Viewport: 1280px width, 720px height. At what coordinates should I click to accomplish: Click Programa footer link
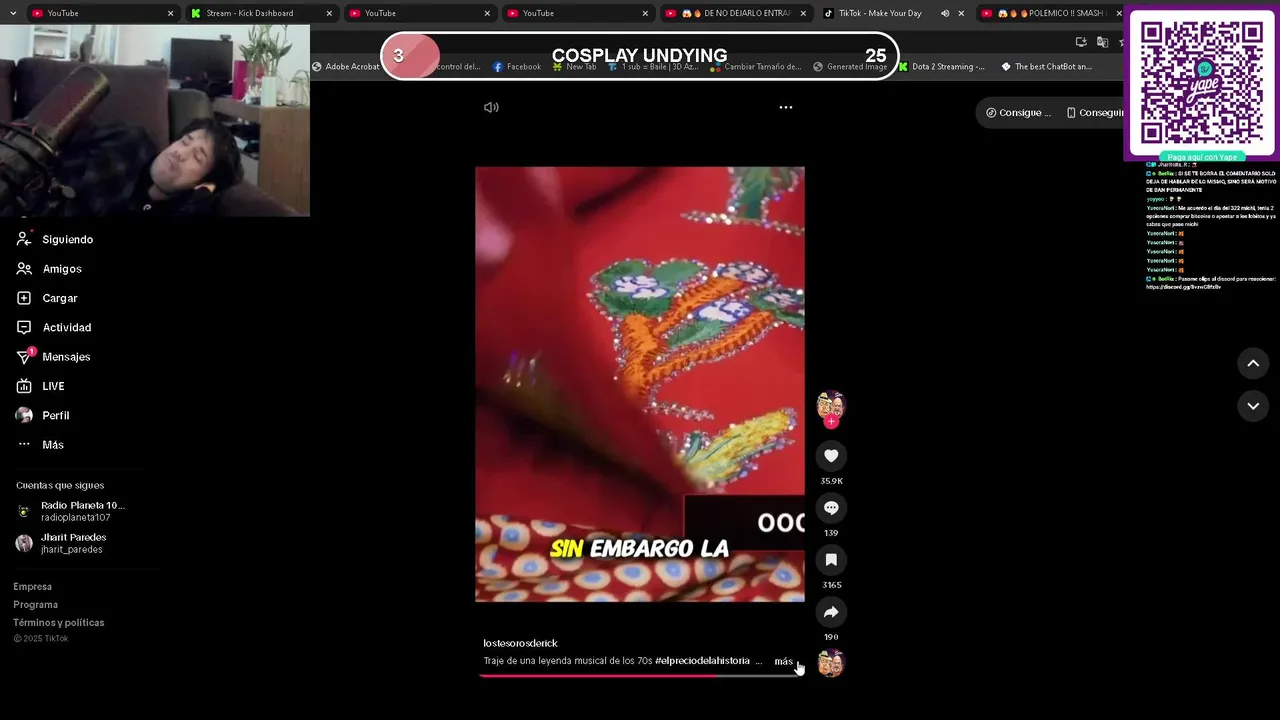coord(36,605)
